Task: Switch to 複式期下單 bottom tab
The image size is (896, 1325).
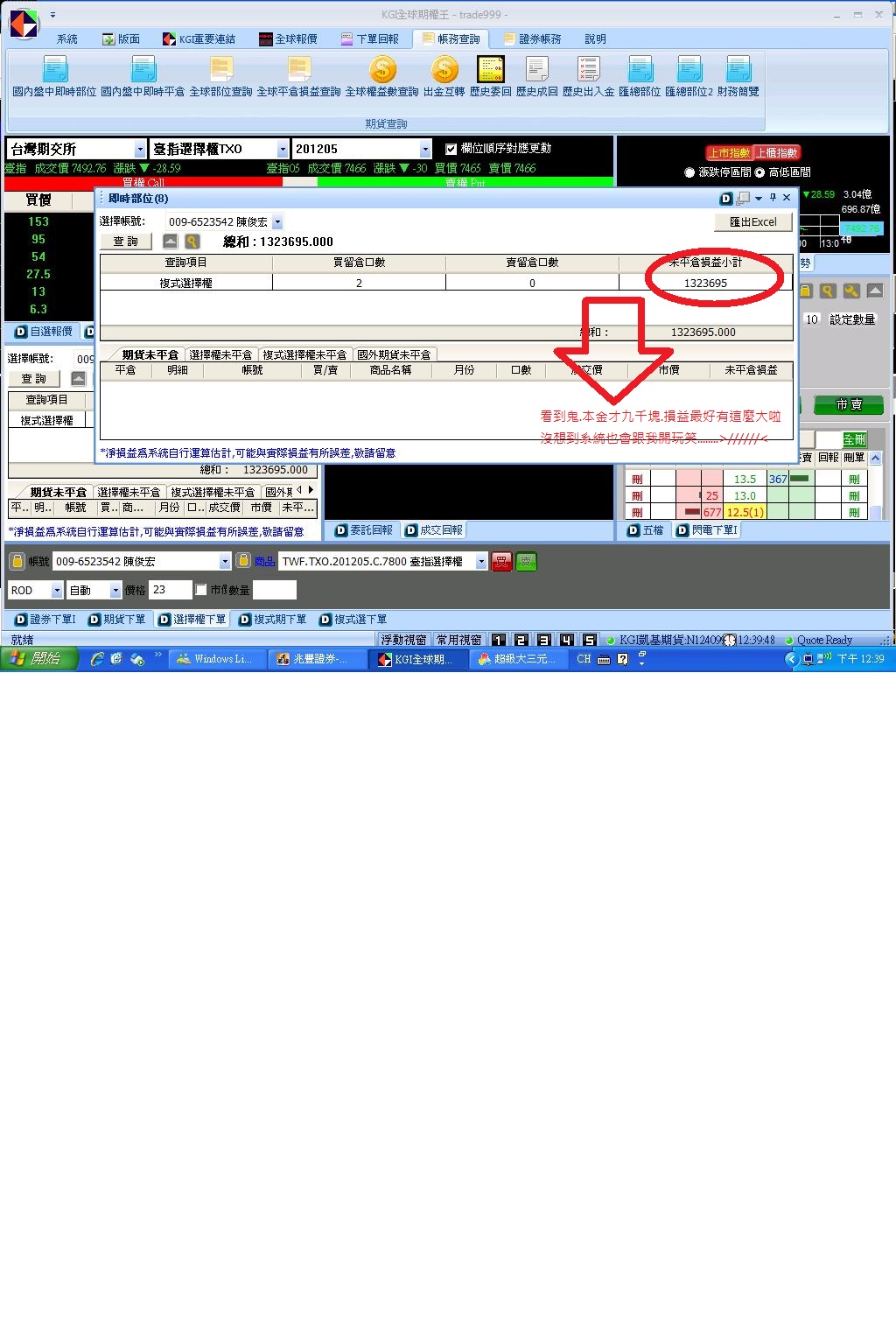Action: [273, 620]
